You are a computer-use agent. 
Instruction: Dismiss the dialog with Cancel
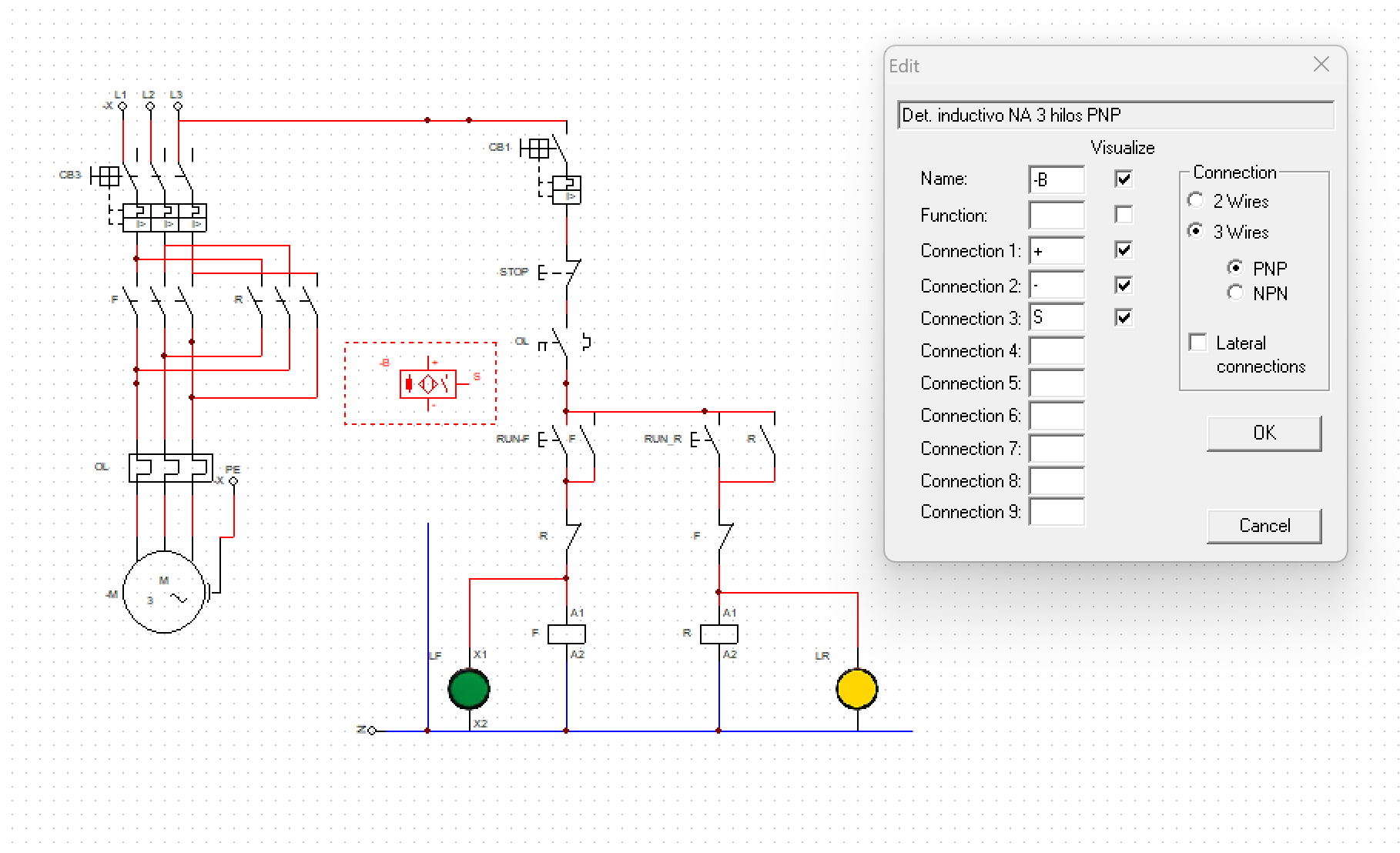click(1264, 525)
